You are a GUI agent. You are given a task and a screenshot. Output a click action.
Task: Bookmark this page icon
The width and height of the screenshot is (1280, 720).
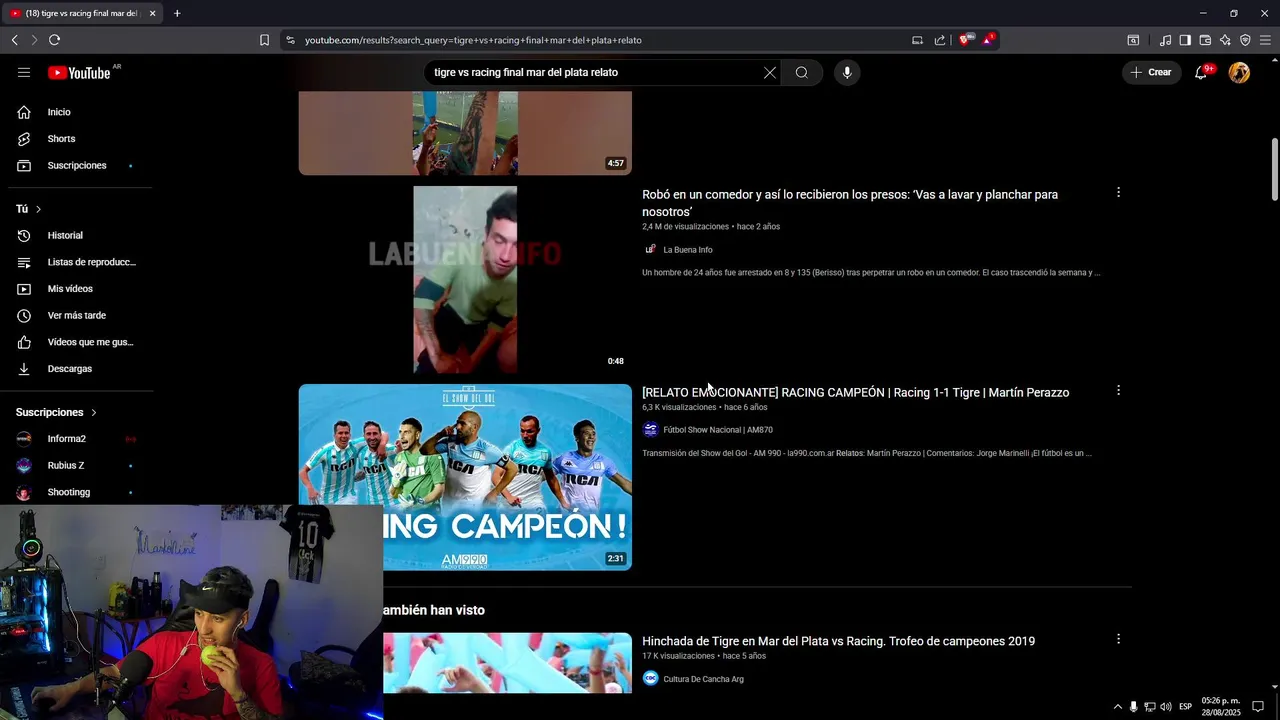pyautogui.click(x=264, y=40)
